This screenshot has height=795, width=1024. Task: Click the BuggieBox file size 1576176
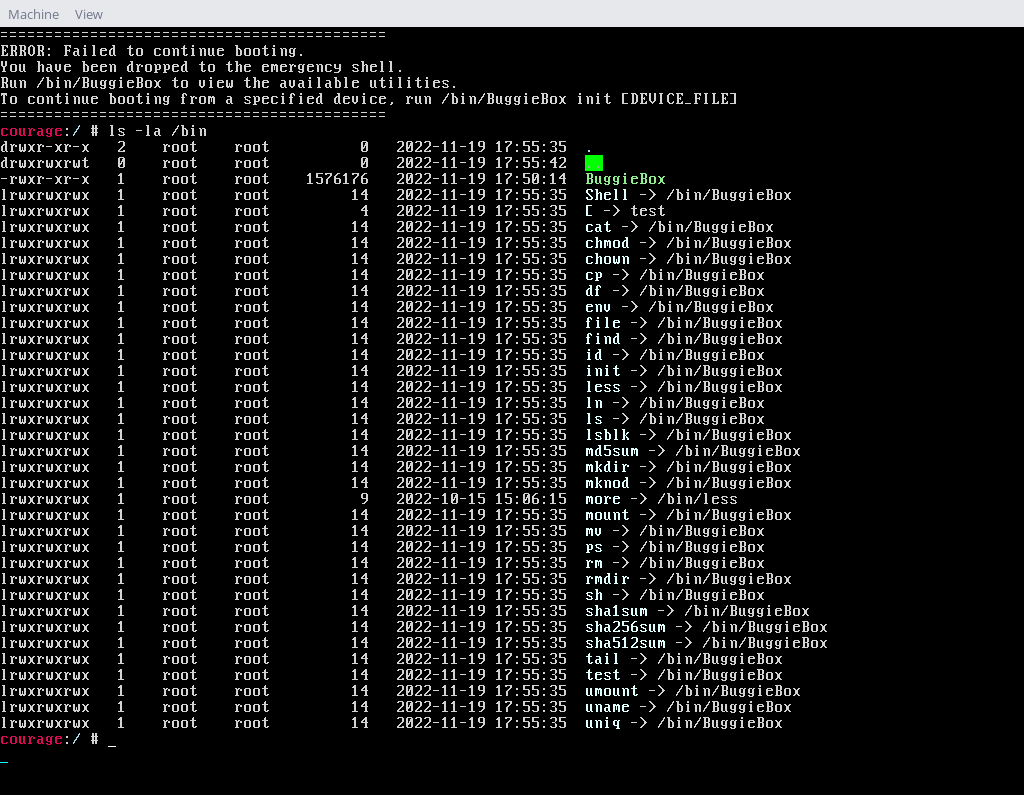click(x=337, y=179)
